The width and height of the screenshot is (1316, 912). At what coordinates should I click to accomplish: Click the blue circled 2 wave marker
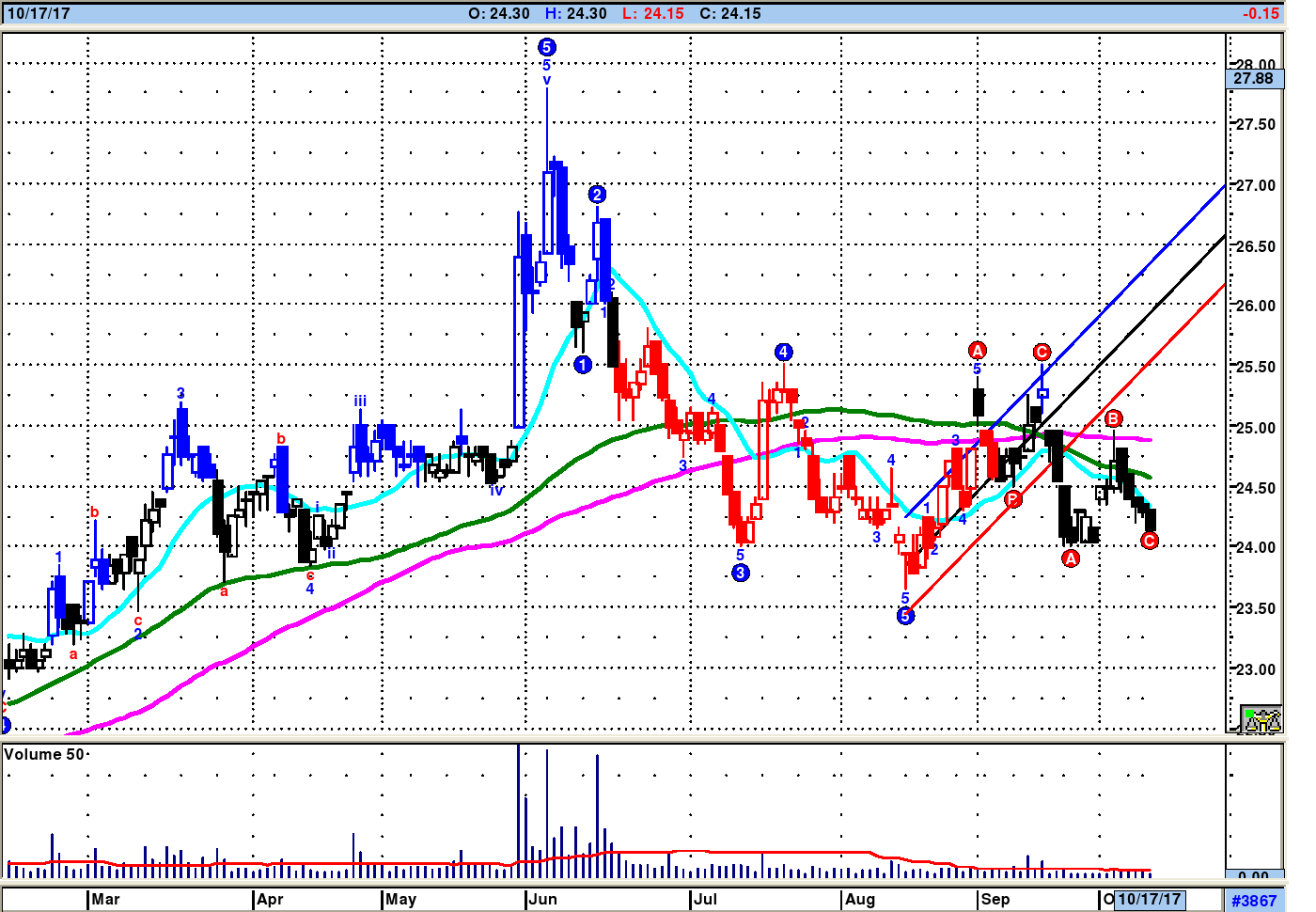[x=597, y=195]
